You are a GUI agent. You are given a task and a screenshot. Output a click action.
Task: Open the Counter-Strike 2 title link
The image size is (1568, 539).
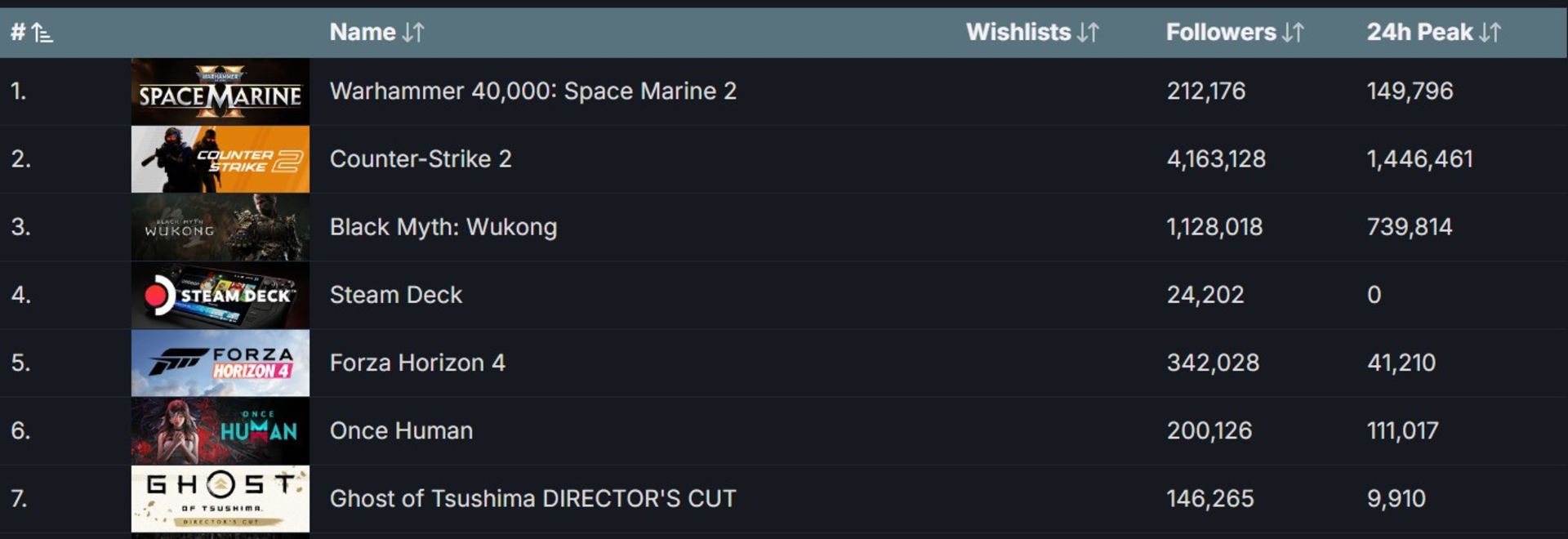421,158
